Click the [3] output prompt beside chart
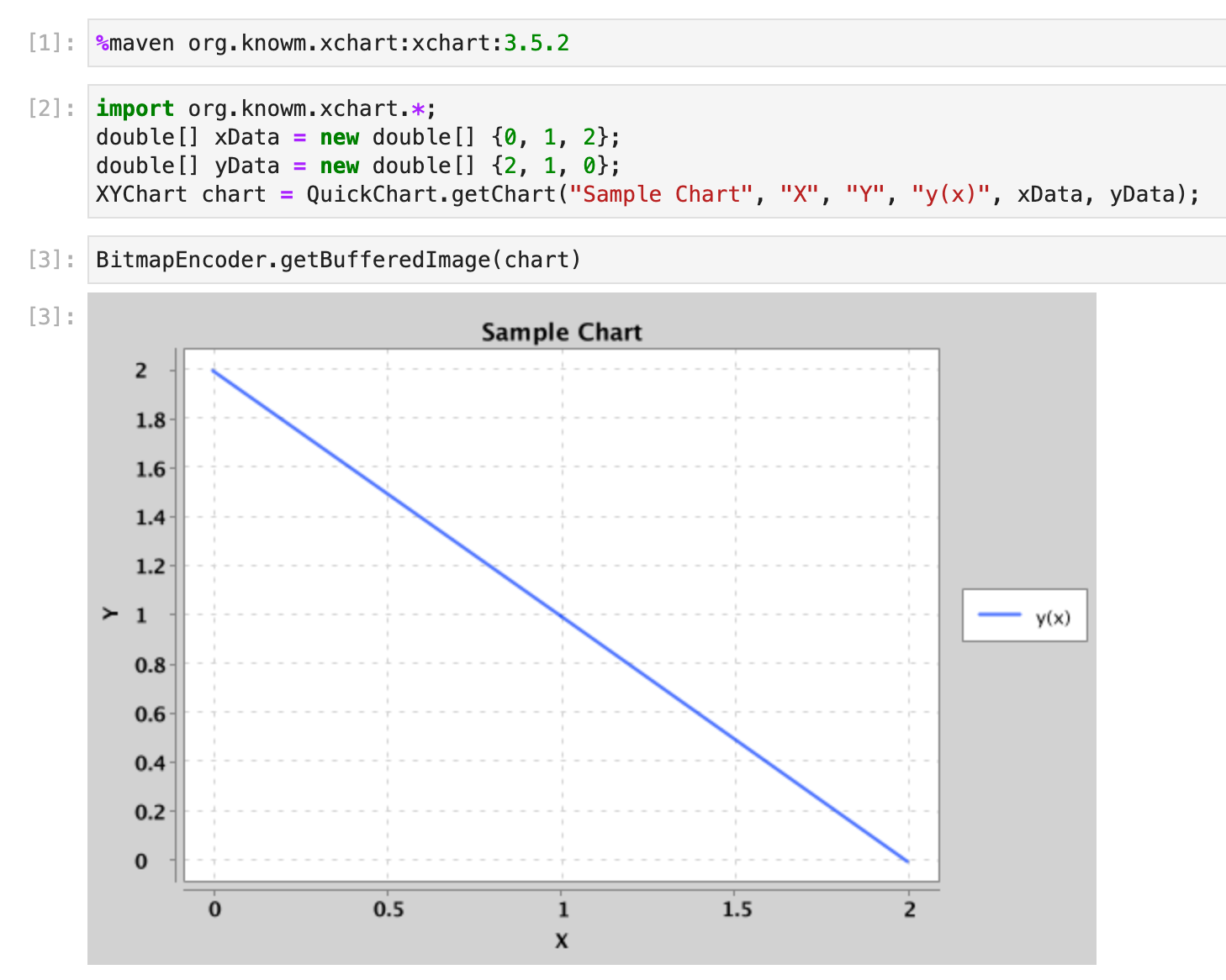 pyautogui.click(x=50, y=317)
